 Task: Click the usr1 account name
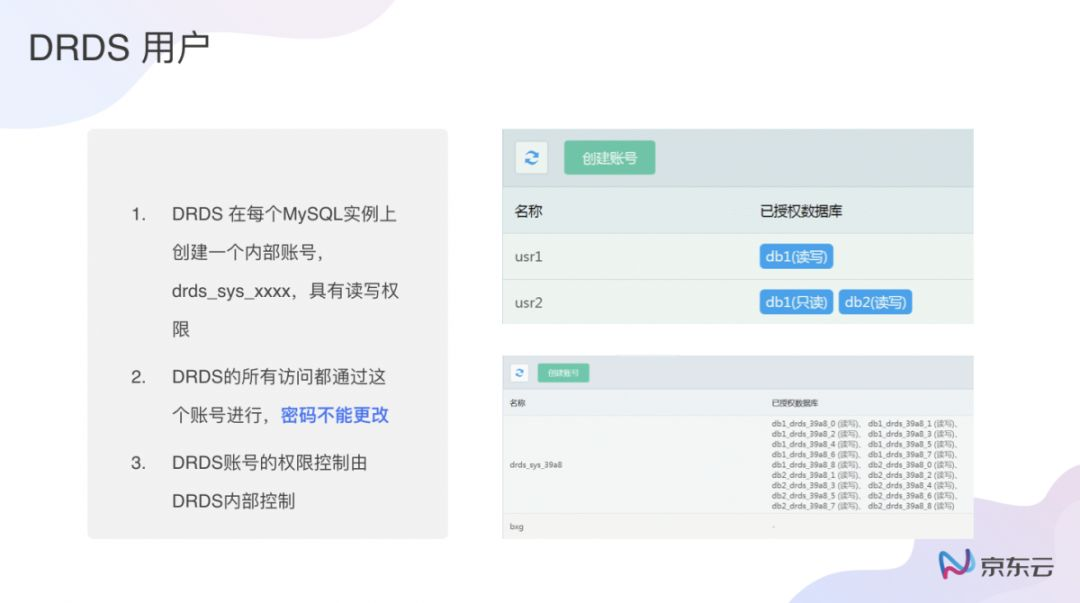[x=528, y=256]
